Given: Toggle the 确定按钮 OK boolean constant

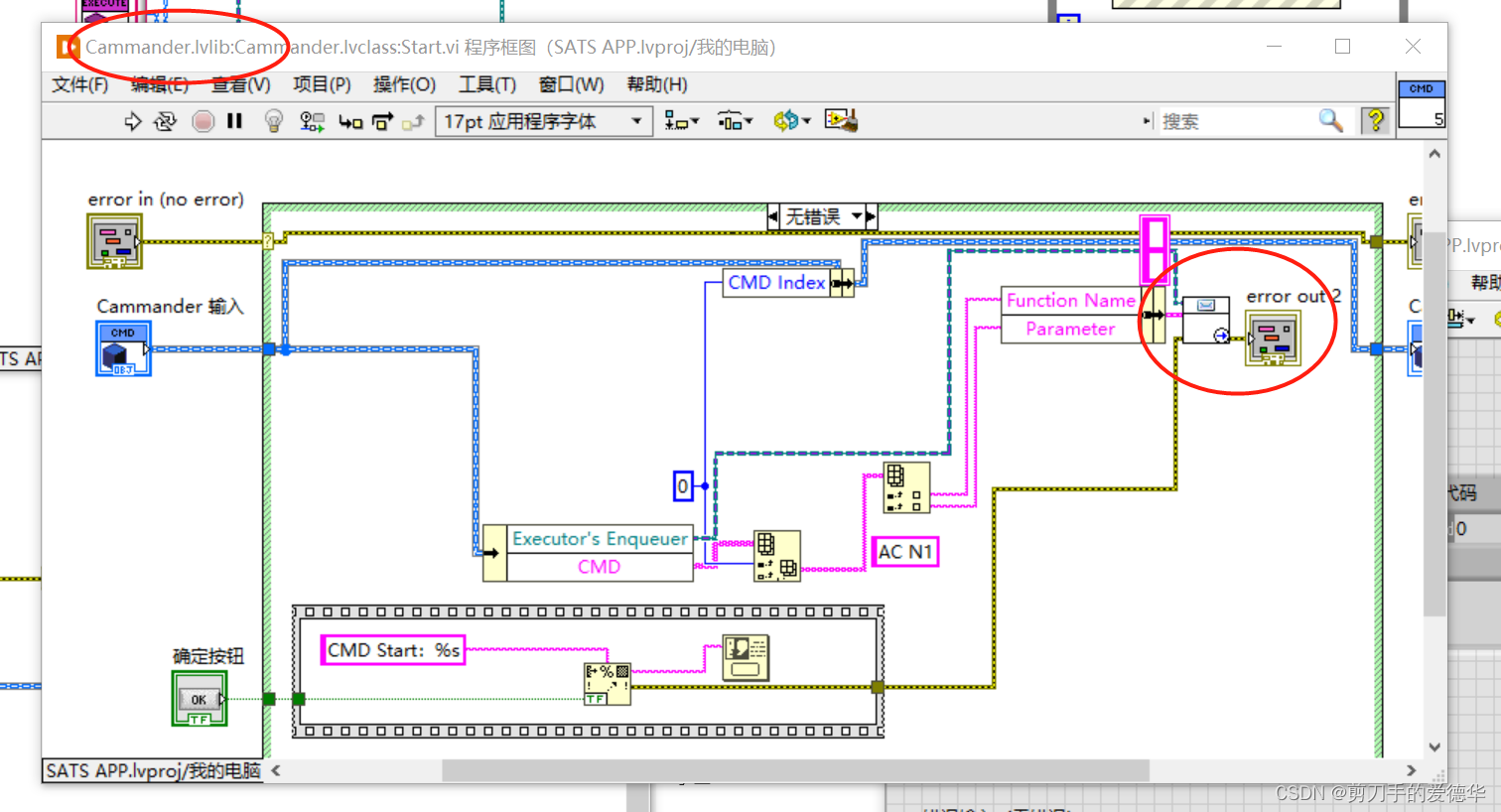Looking at the screenshot, I should (x=200, y=698).
